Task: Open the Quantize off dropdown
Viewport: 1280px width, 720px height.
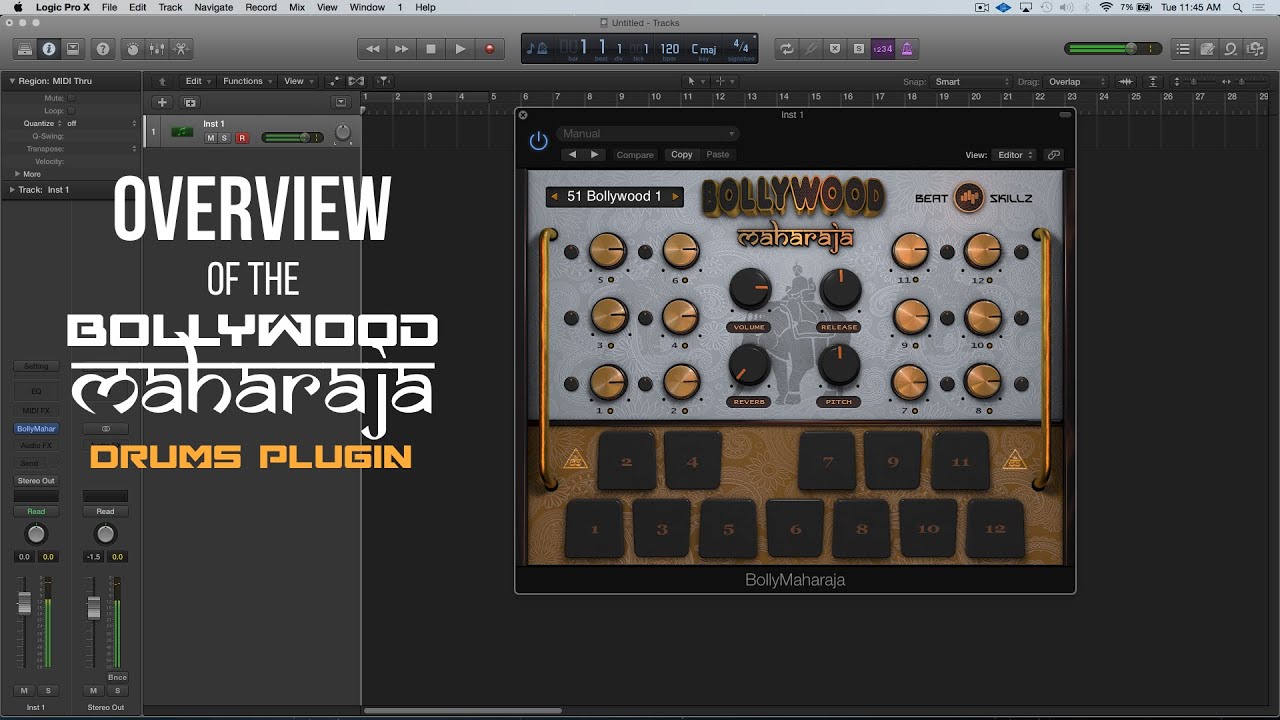Action: tap(101, 123)
